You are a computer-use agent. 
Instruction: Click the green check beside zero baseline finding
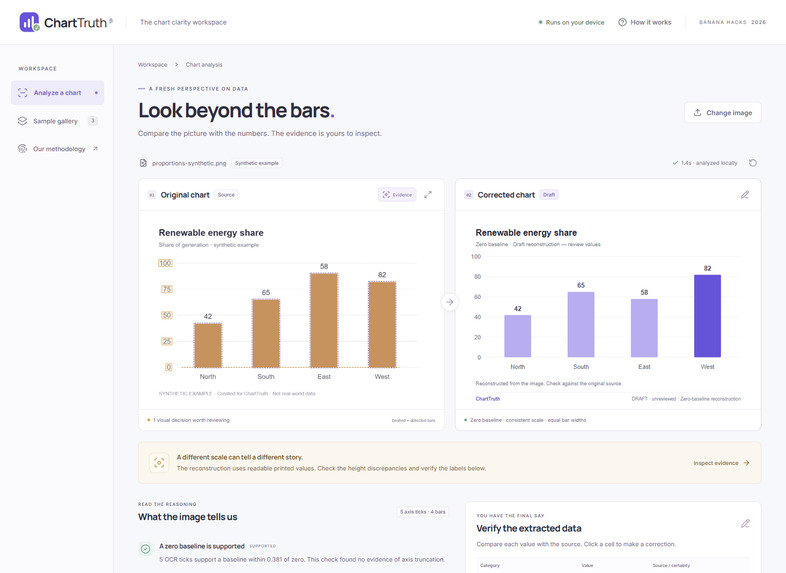point(145,549)
